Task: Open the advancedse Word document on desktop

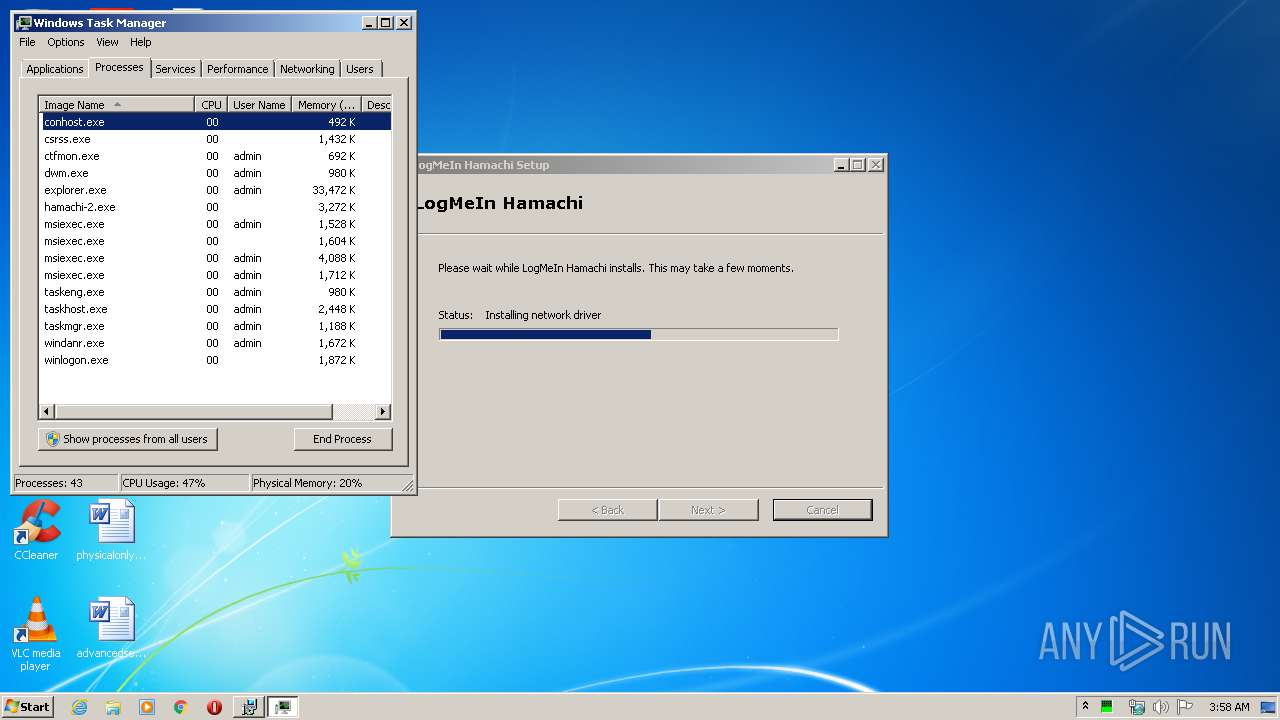Action: 111,629
